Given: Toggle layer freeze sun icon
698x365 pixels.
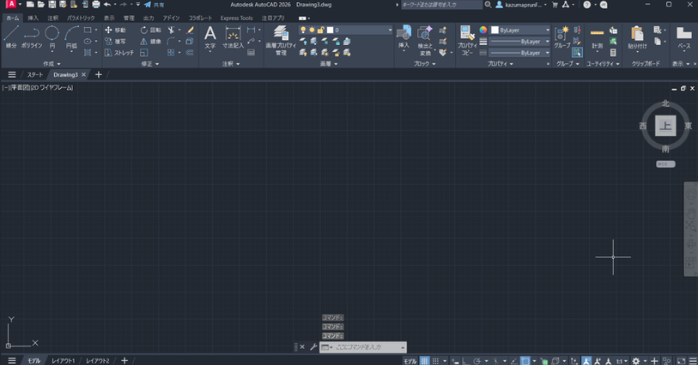Looking at the screenshot, I should point(312,30).
